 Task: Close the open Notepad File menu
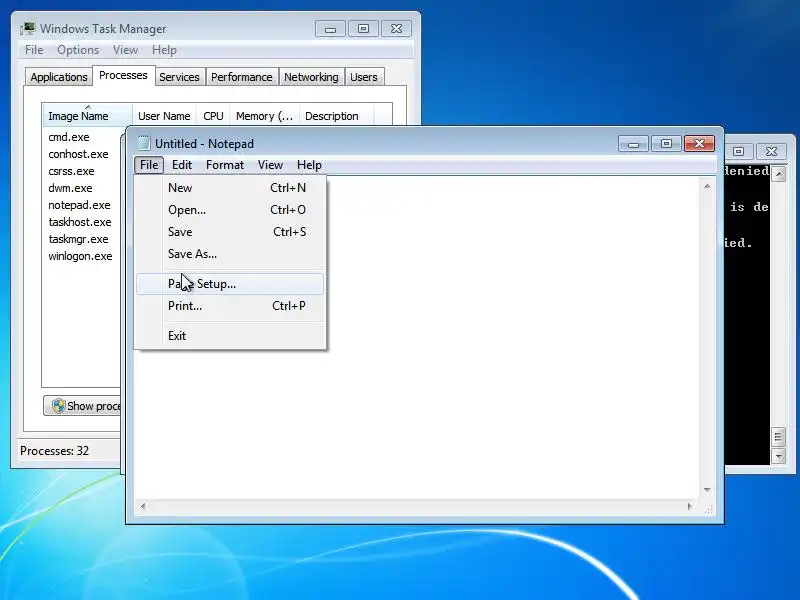tap(149, 165)
